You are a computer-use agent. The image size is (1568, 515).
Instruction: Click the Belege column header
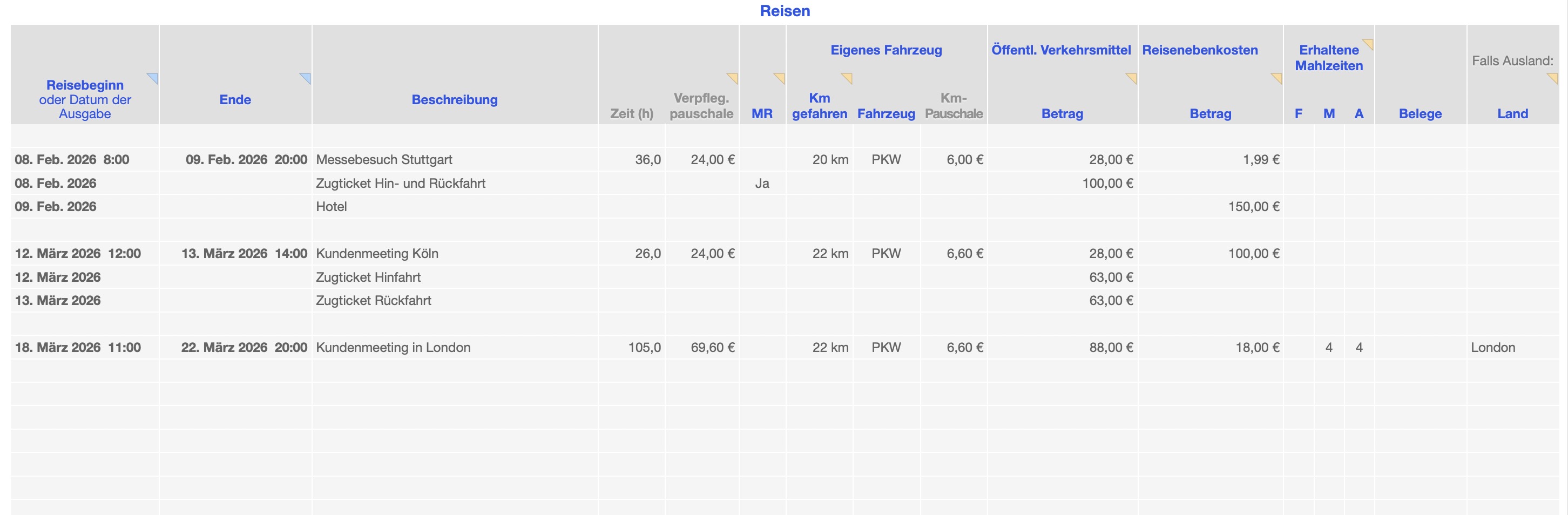point(1420,113)
